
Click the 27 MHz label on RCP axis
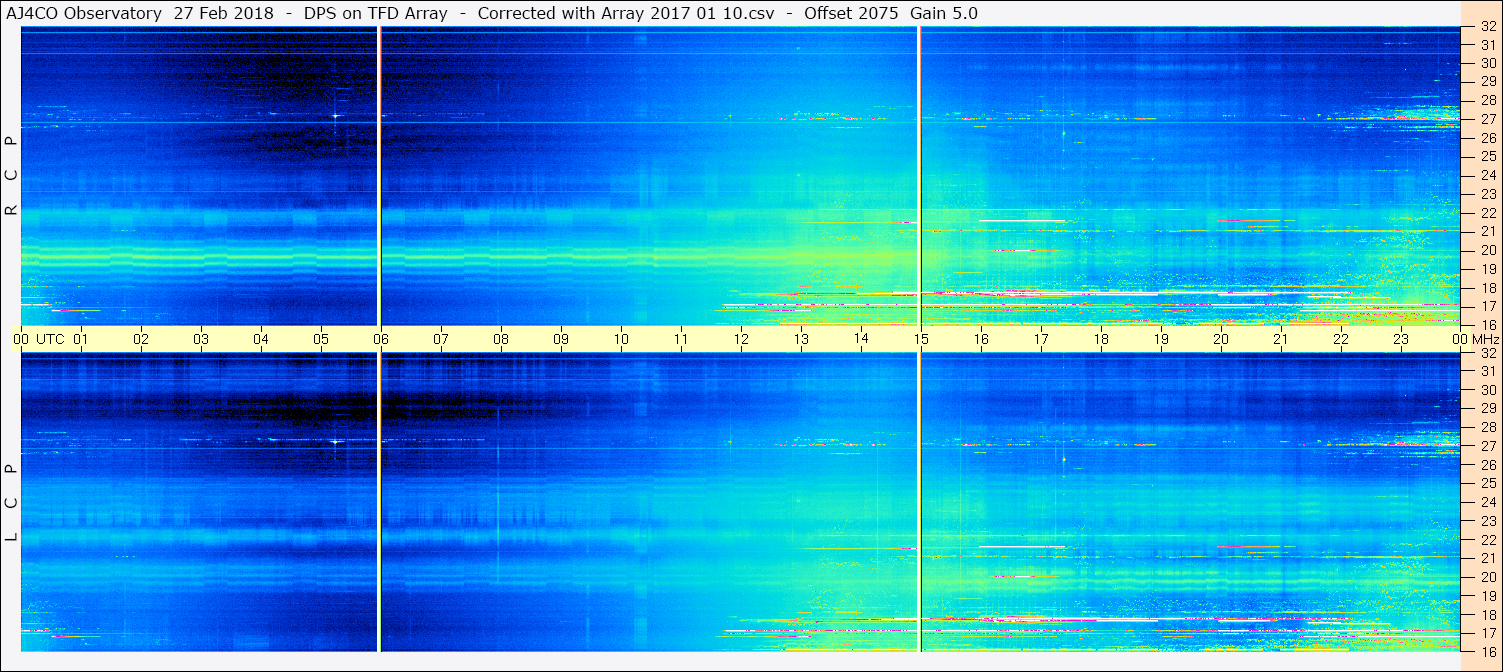coord(1487,119)
